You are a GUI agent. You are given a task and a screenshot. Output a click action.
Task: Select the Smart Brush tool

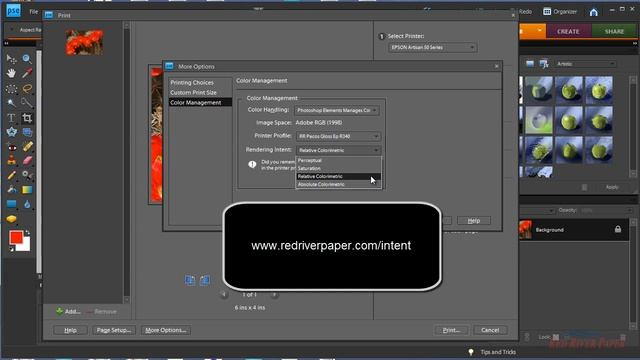tap(27, 176)
